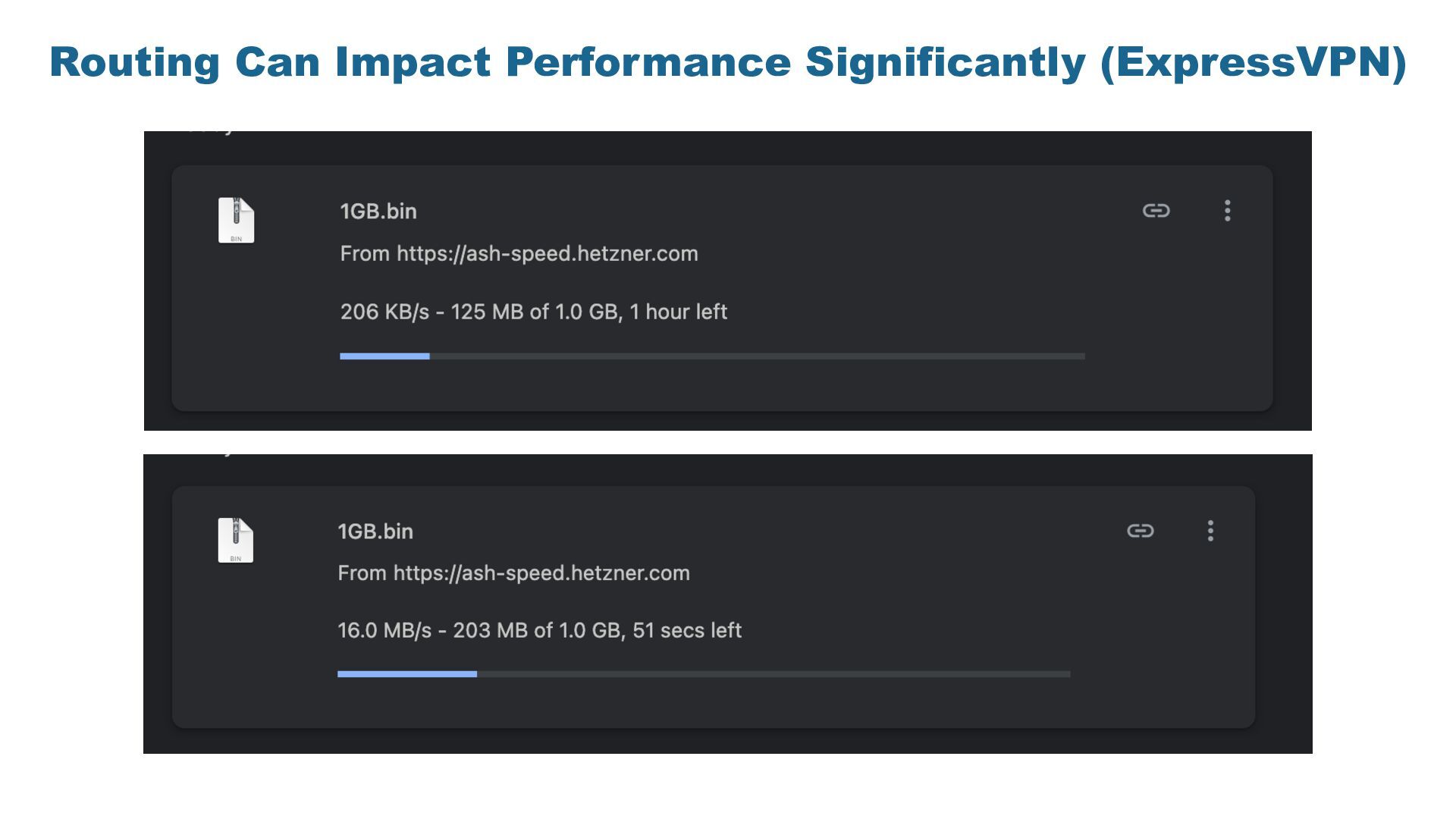Open 1GB.bin filename in the 1 hour left download
1456x819 pixels.
(378, 212)
